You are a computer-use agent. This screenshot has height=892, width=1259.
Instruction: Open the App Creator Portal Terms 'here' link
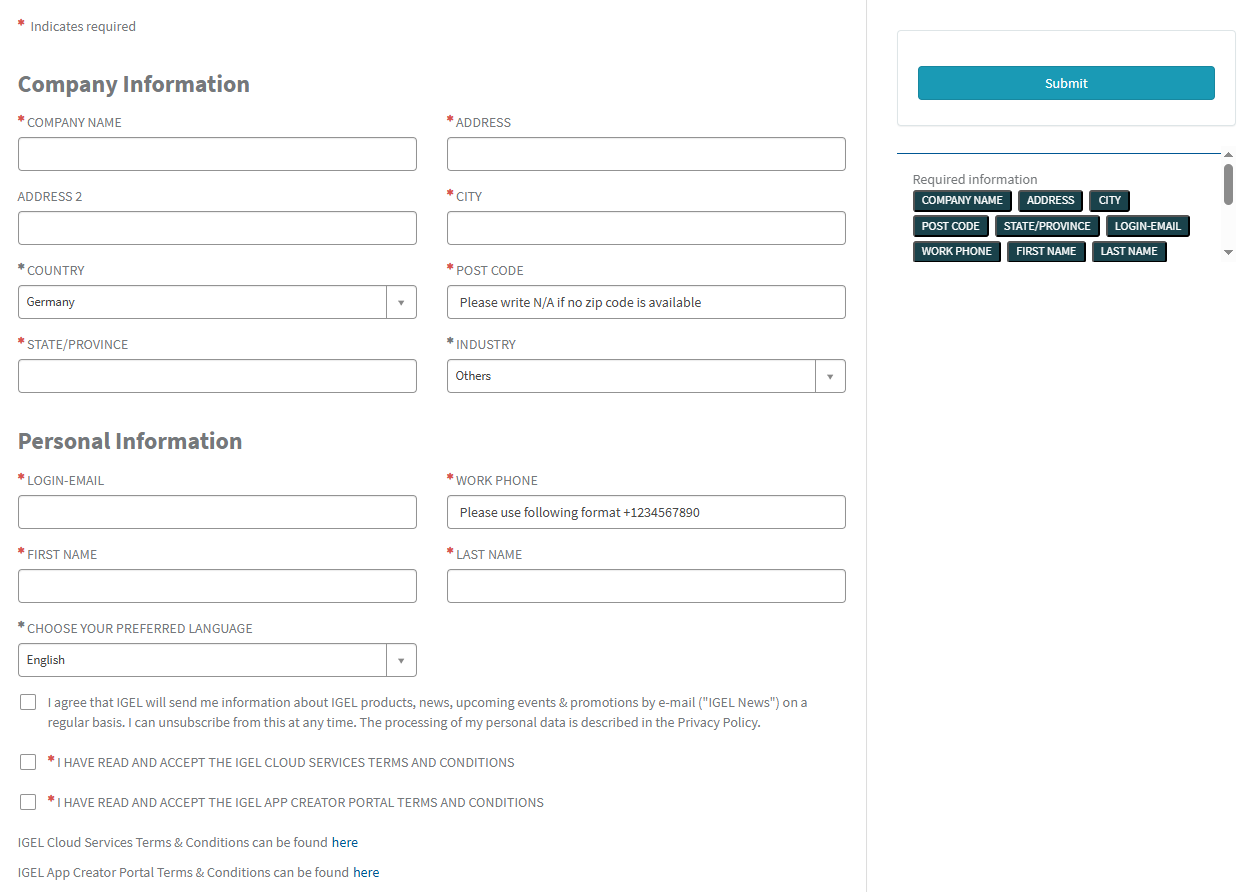[x=366, y=872]
